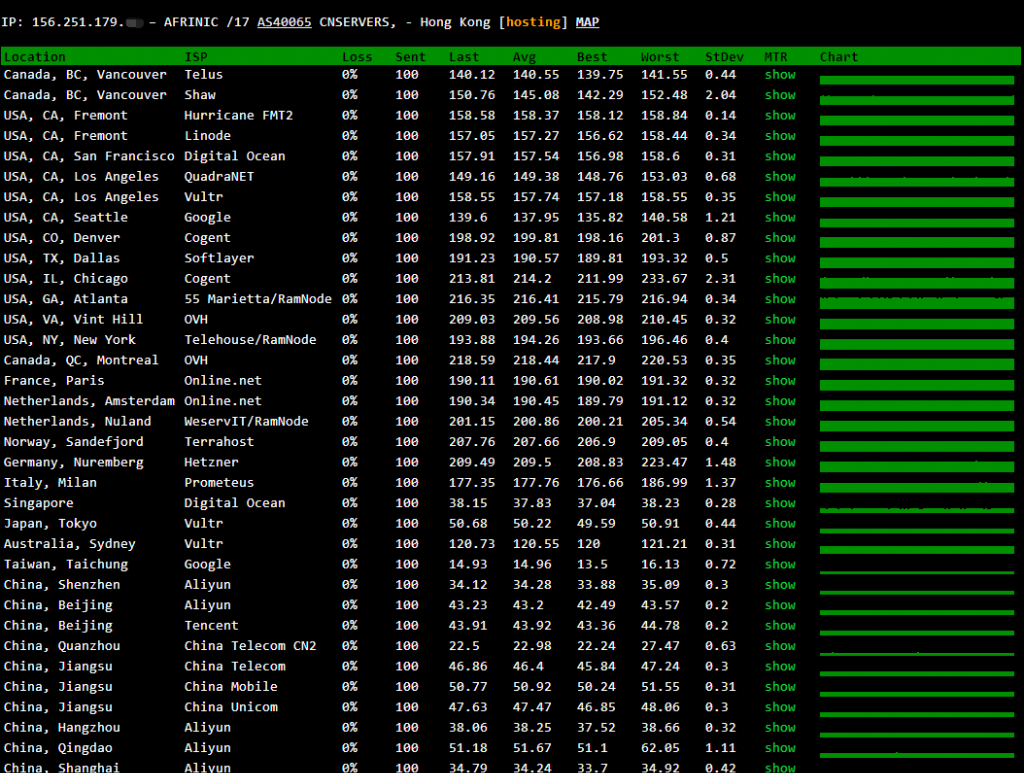The width and height of the screenshot is (1024, 773).
Task: Select StDev value 2.04 in Shaw row
Action: 720,95
